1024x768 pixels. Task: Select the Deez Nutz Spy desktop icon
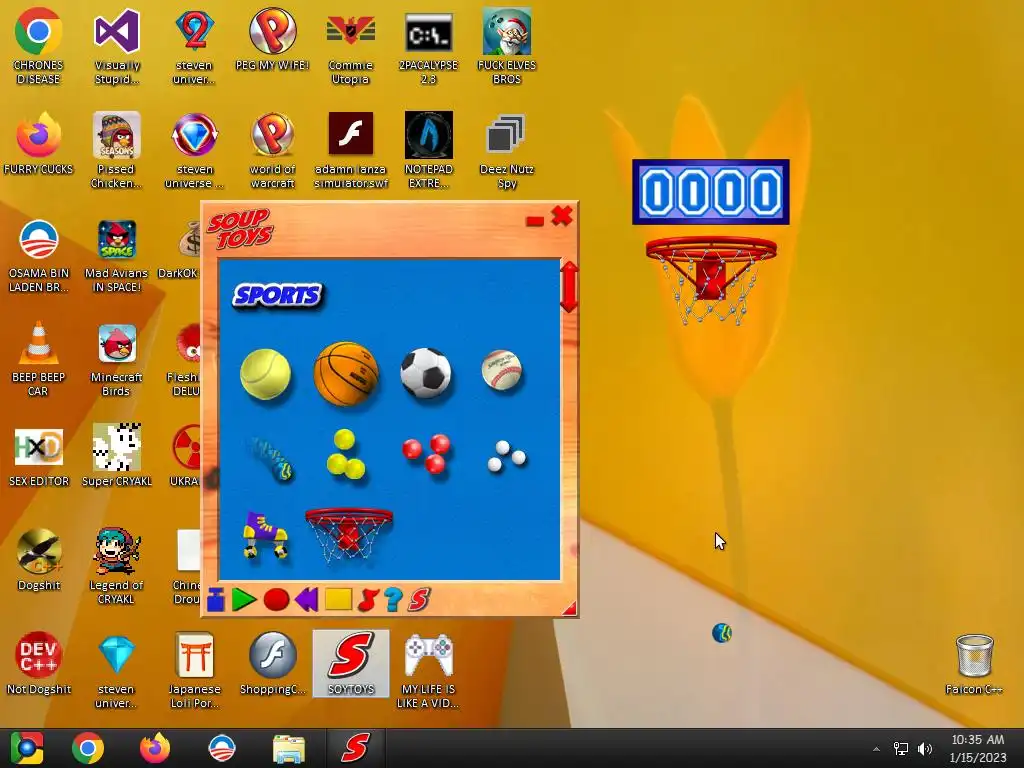(506, 151)
